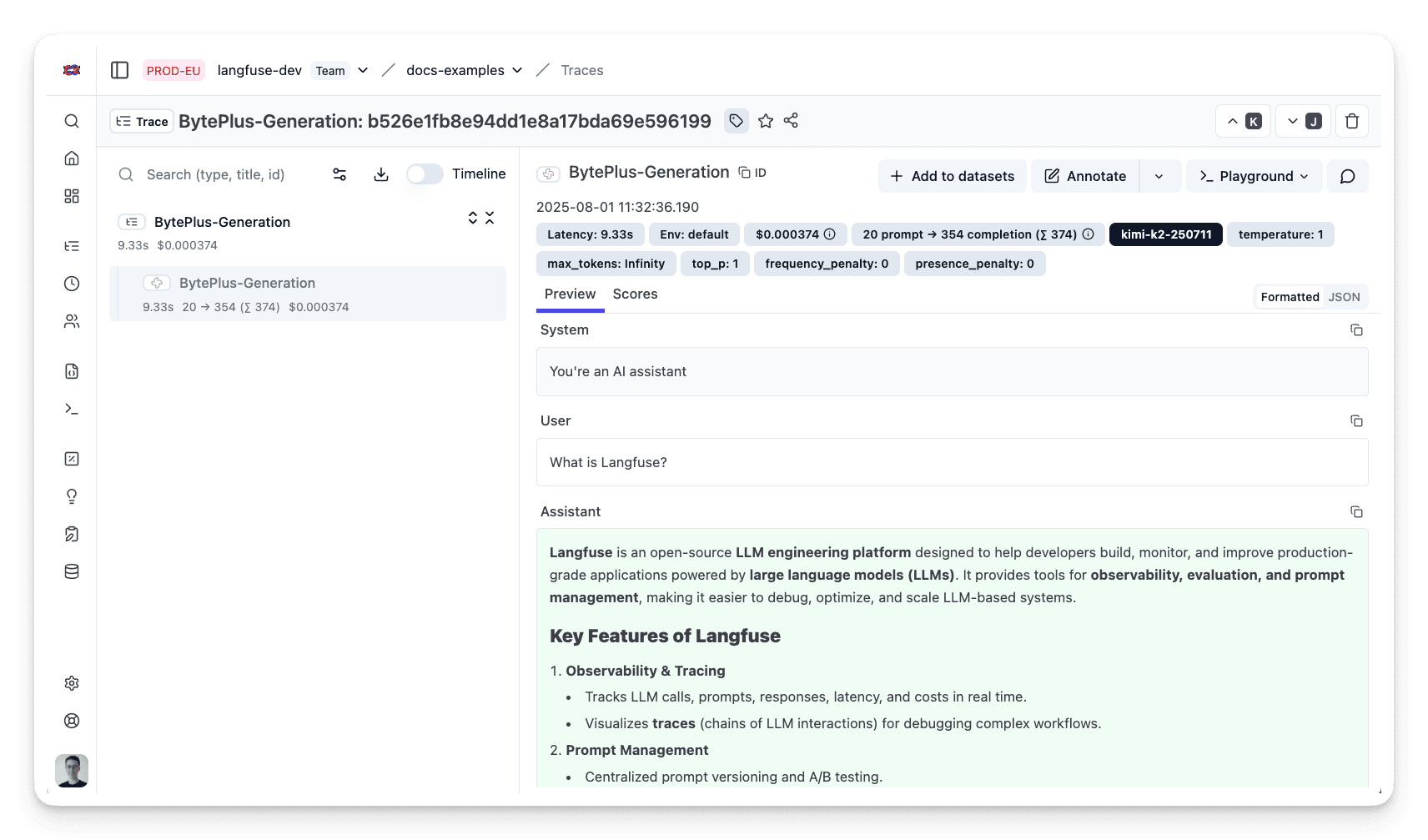This screenshot has height=840, width=1428.
Task: Click the star icon to bookmark trace
Action: (765, 121)
